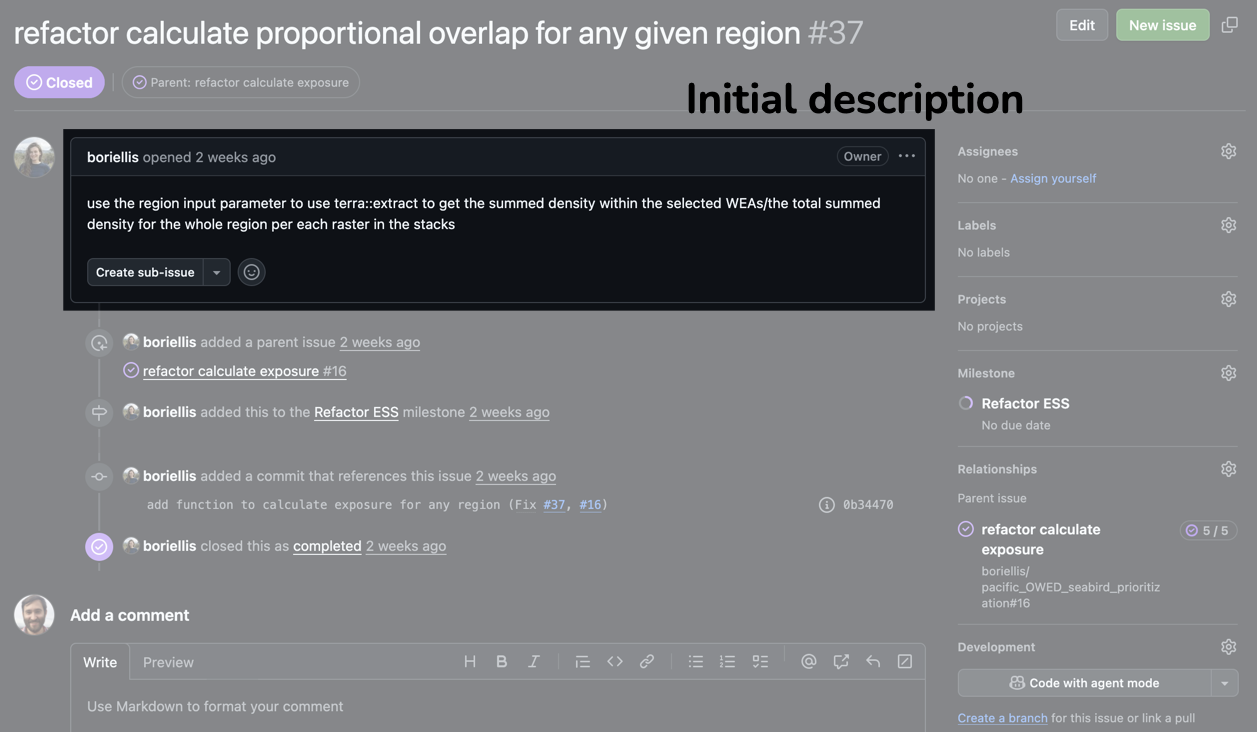Apply bold formatting in comment toolbar
1257x732 pixels.
click(x=501, y=662)
